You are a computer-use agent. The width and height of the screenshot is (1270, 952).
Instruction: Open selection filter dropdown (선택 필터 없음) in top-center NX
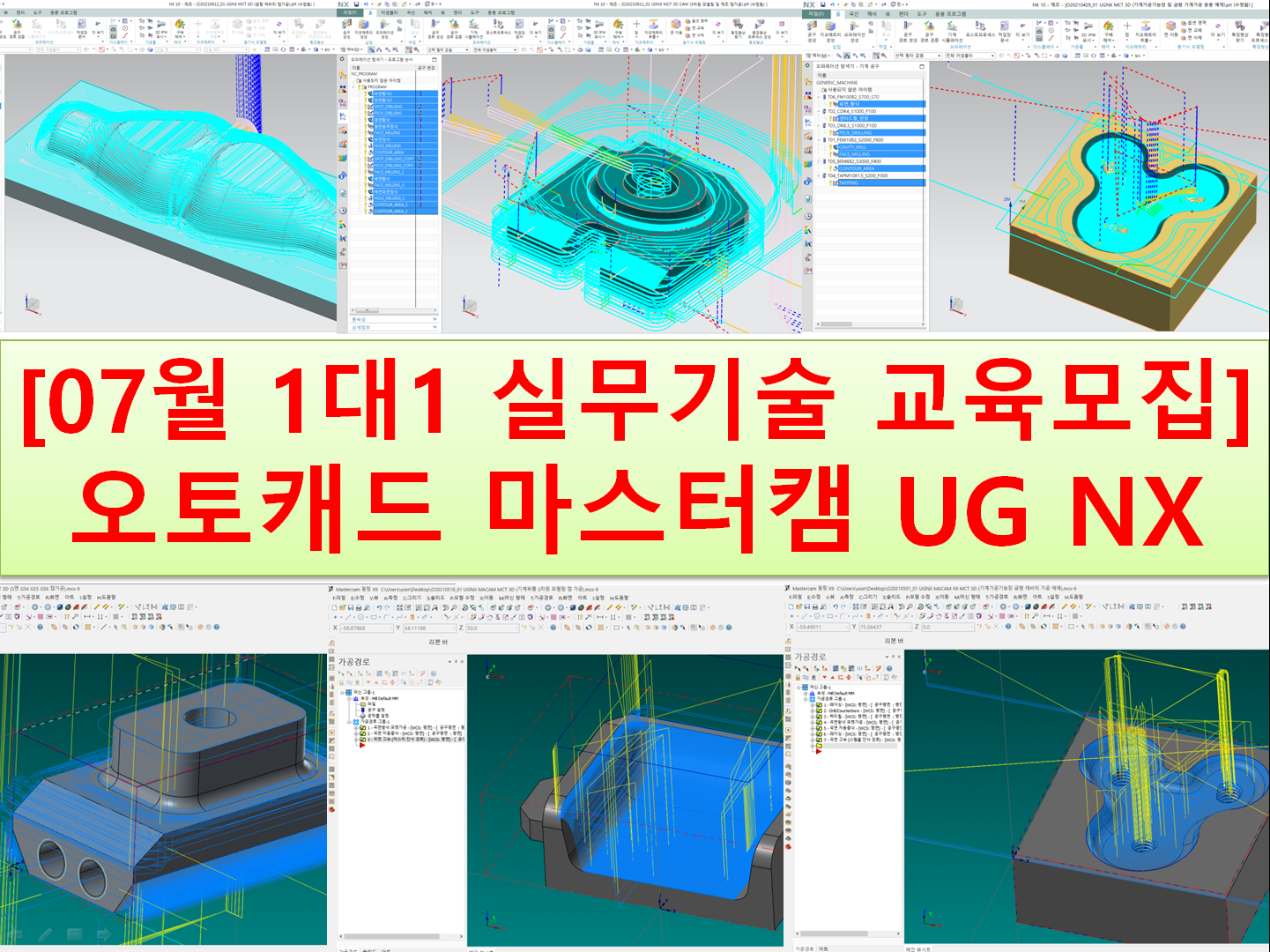(449, 50)
